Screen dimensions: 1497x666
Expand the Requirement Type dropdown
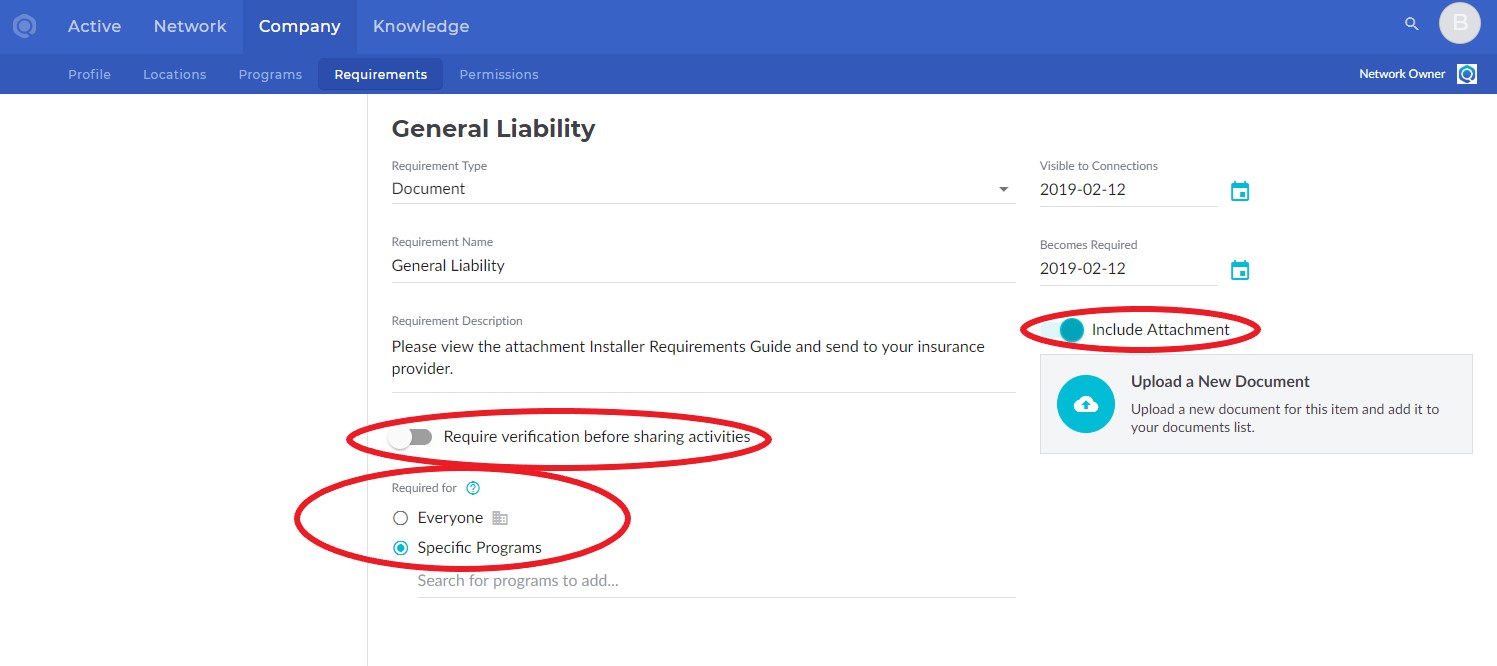(x=1003, y=189)
